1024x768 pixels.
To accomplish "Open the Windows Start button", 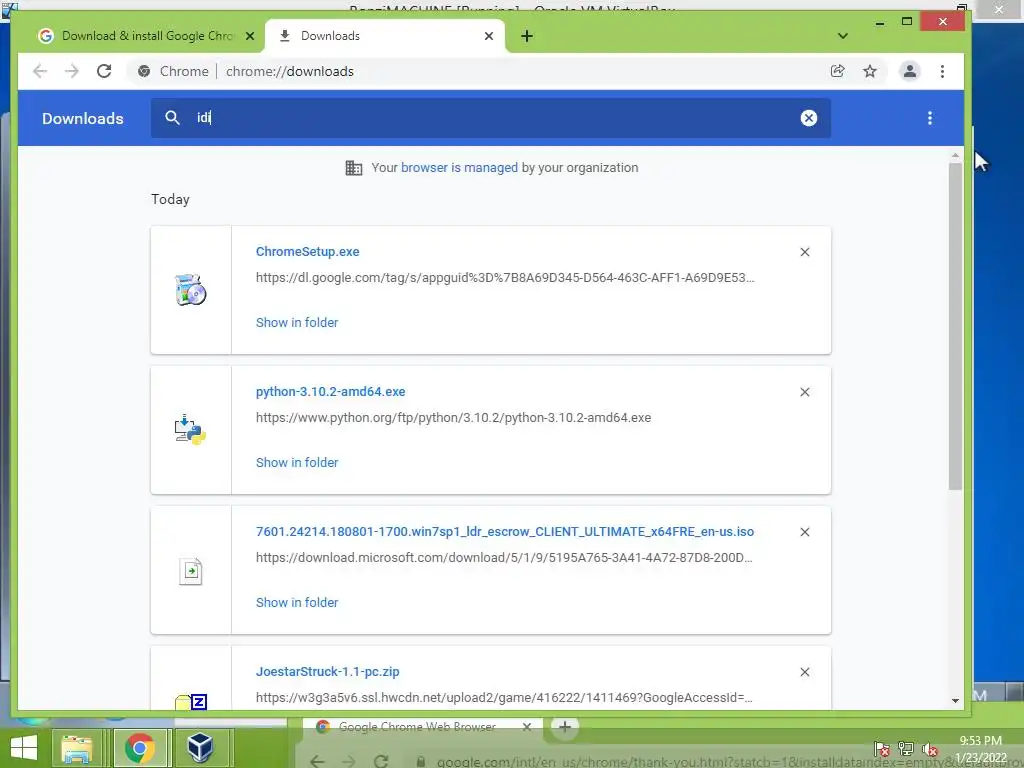I will pyautogui.click(x=24, y=748).
